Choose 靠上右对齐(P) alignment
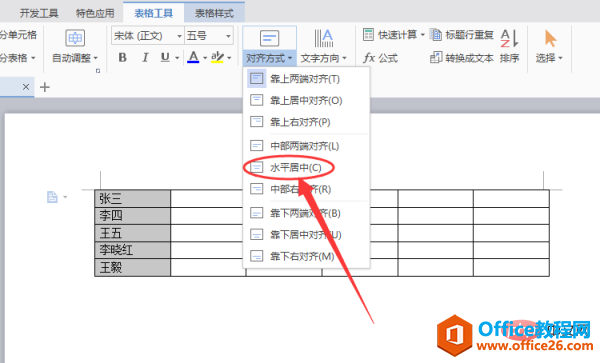600x363 pixels. [306, 122]
